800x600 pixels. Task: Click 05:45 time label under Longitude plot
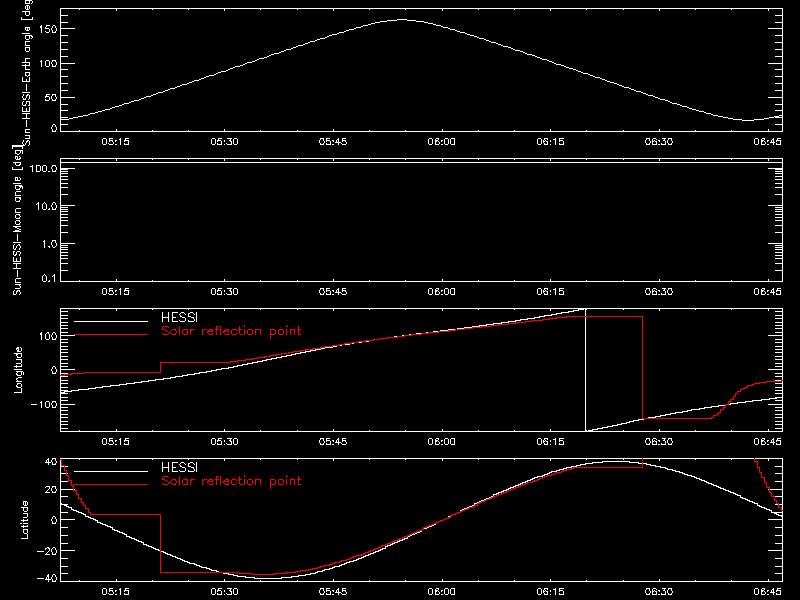coord(333,442)
